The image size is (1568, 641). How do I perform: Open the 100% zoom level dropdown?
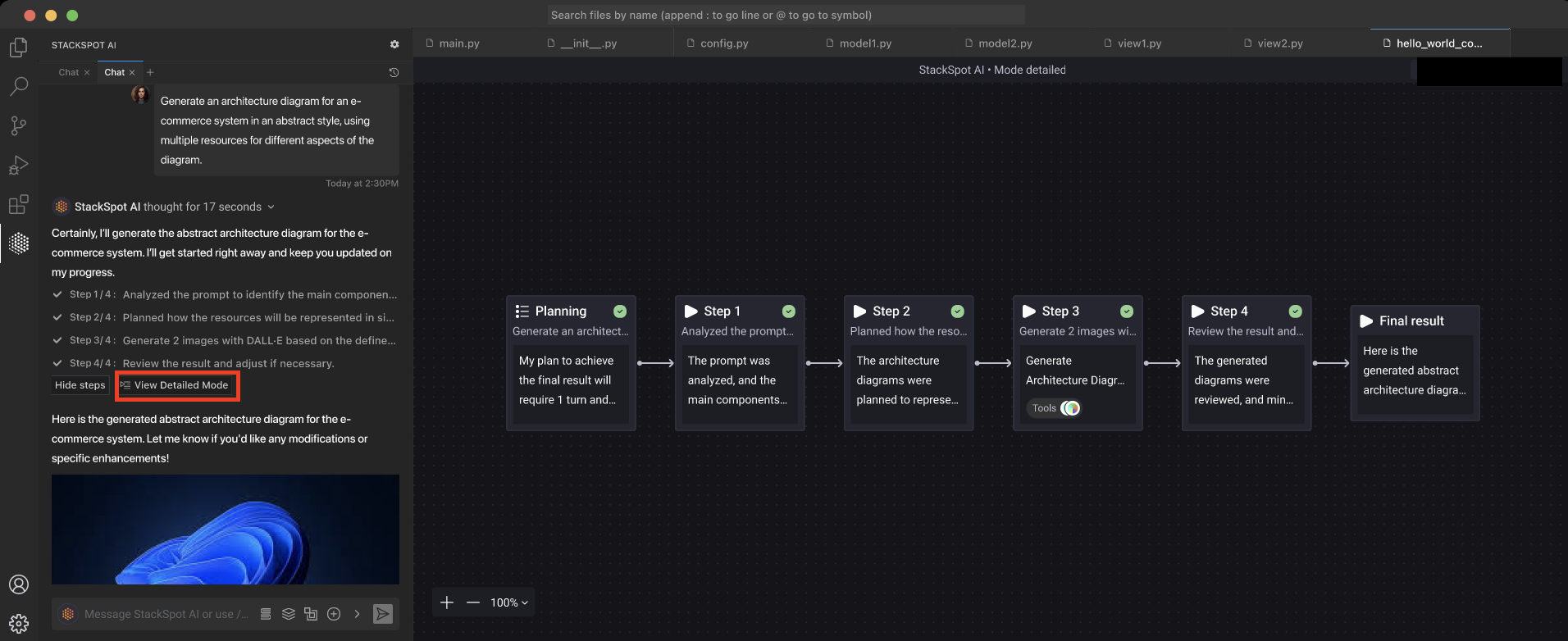click(509, 602)
